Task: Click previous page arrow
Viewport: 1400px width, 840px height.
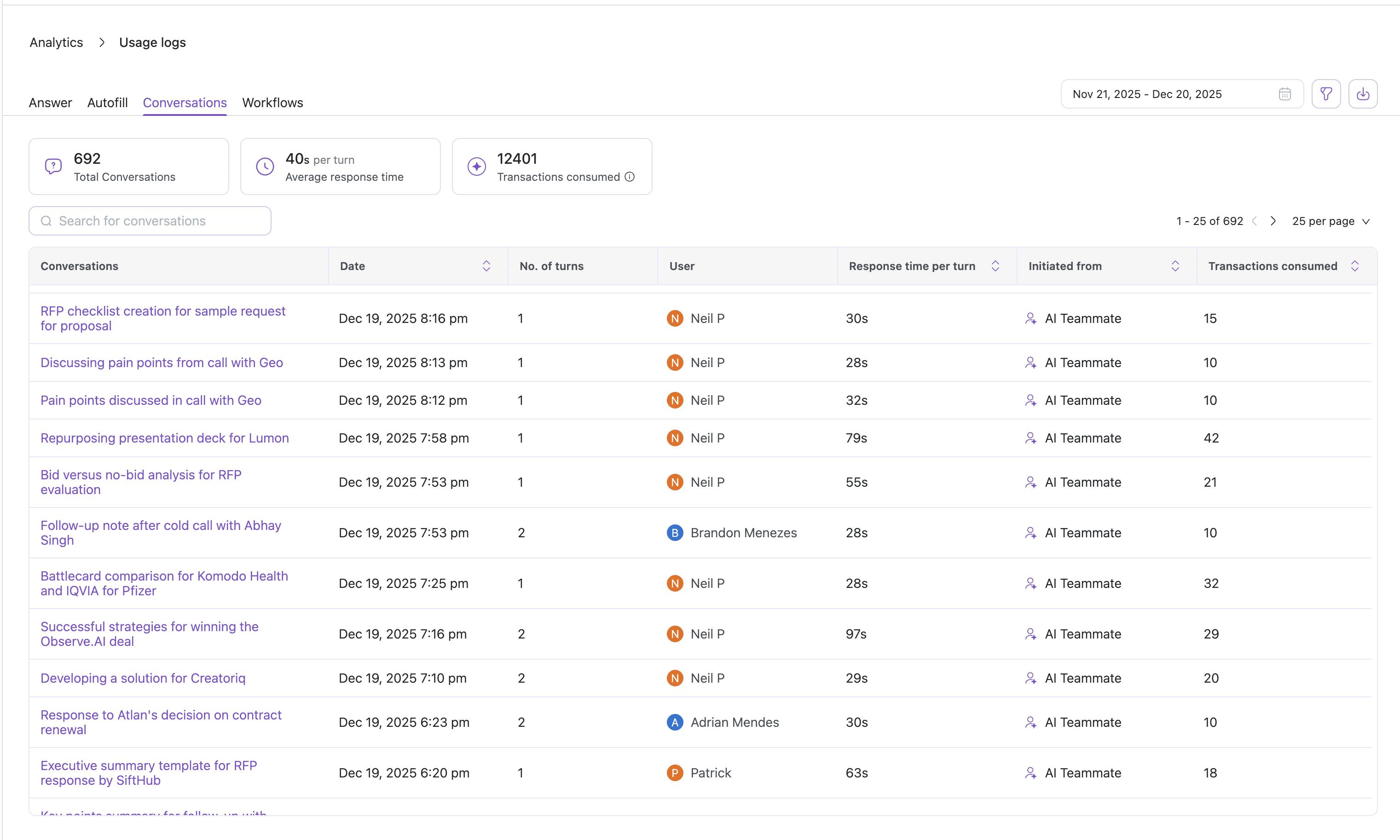Action: [1255, 221]
